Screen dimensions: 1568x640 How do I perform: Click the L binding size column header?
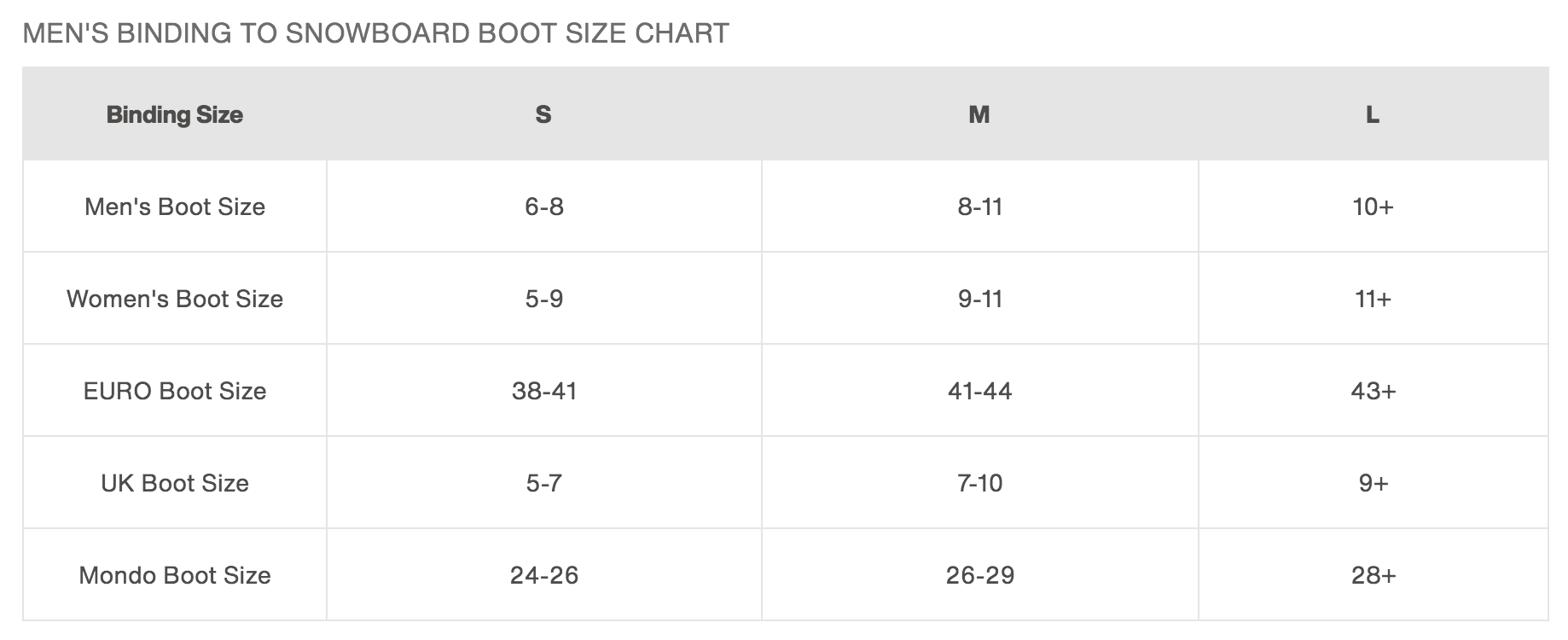pyautogui.click(x=1373, y=114)
